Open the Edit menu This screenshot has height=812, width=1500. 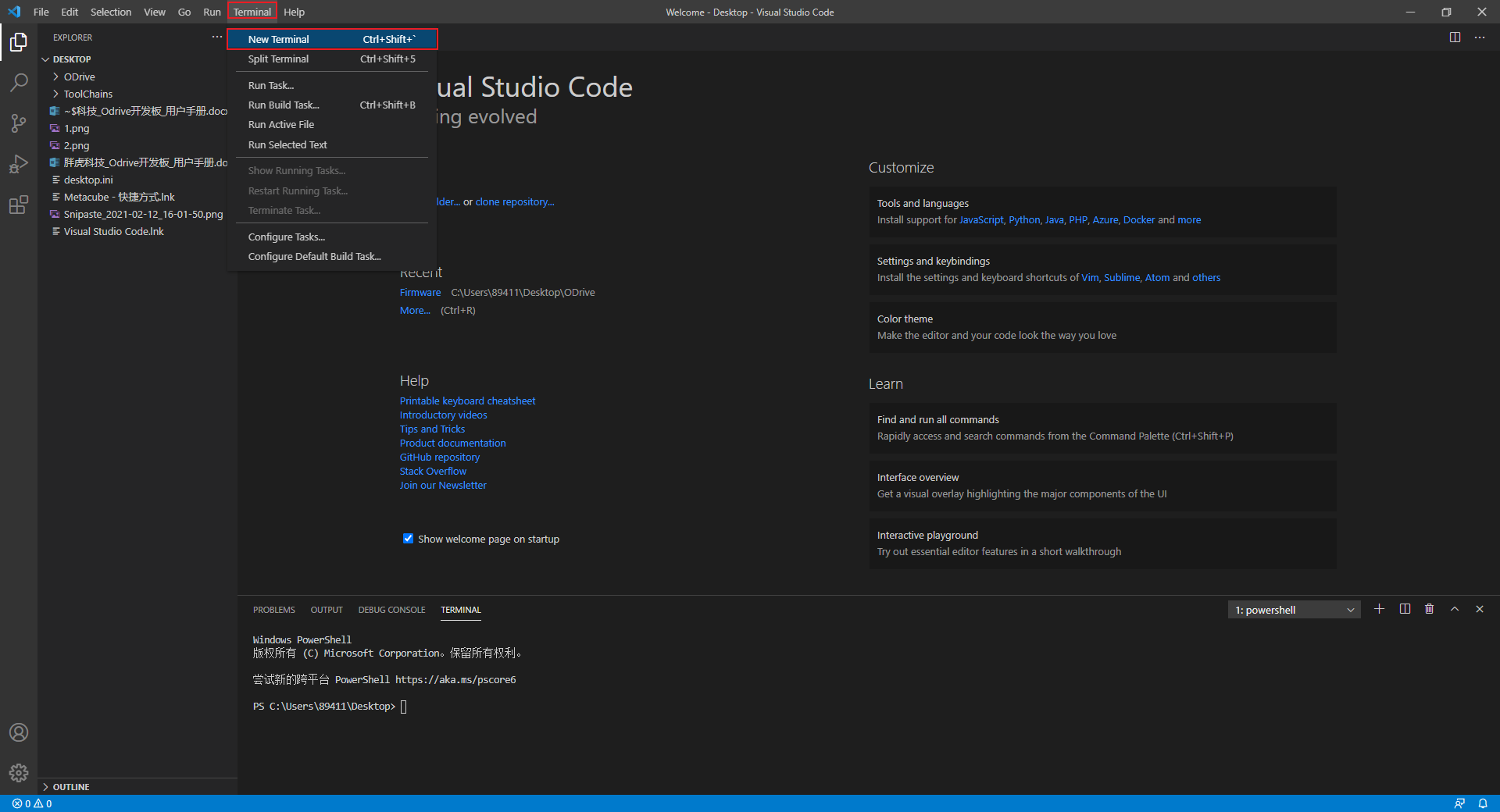coord(70,12)
